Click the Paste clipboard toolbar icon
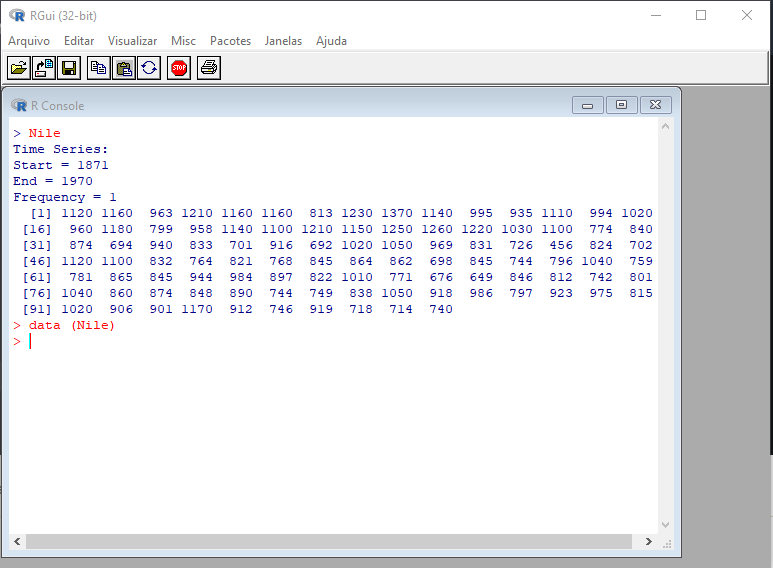773x568 pixels. coord(124,68)
